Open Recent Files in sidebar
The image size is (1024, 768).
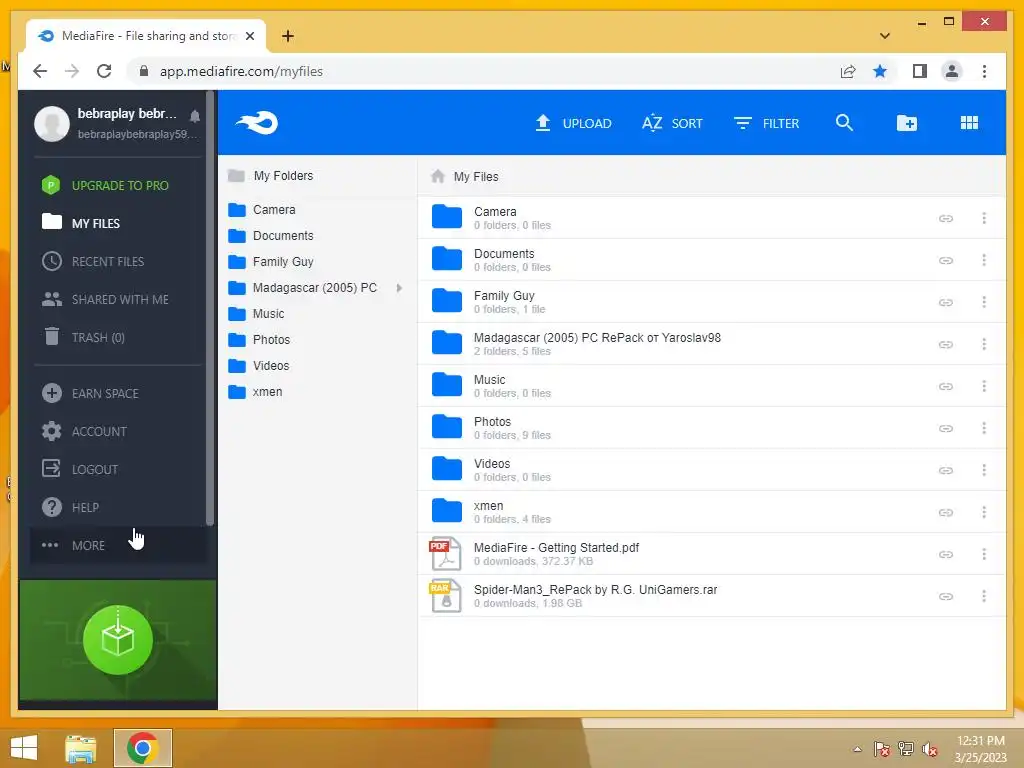(x=118, y=261)
